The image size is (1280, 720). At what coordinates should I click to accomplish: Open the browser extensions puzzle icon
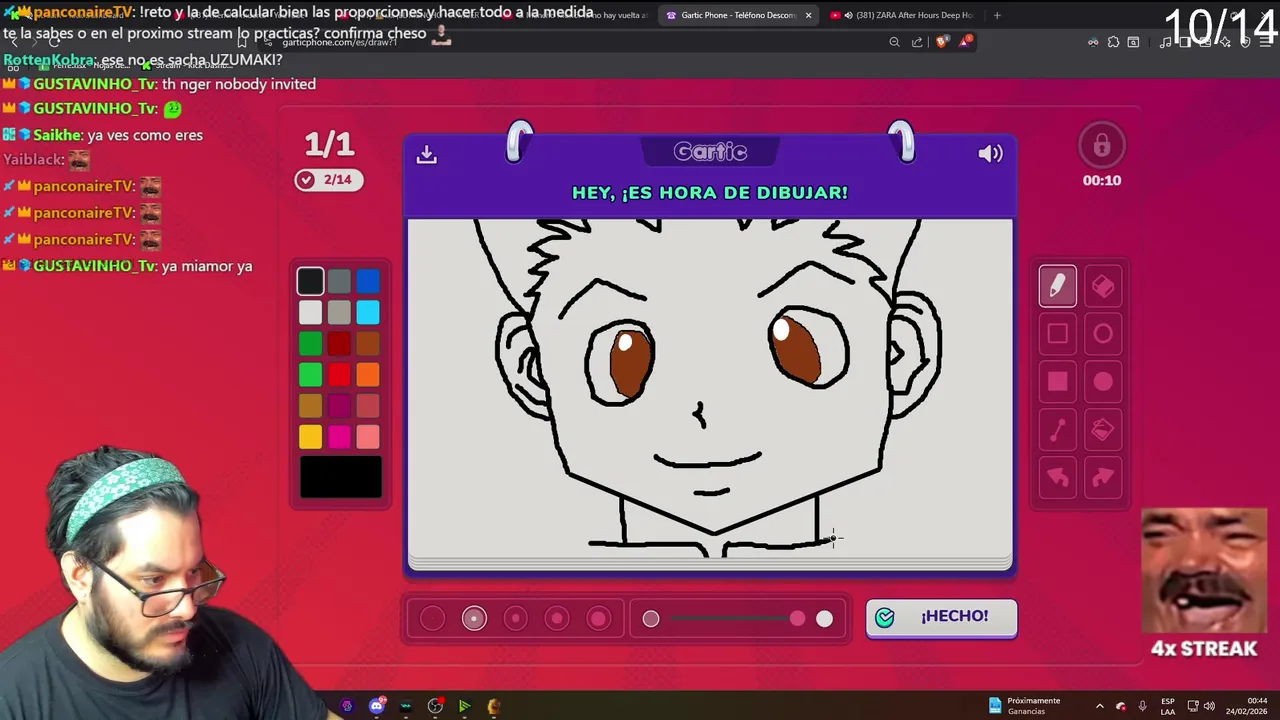(1113, 42)
